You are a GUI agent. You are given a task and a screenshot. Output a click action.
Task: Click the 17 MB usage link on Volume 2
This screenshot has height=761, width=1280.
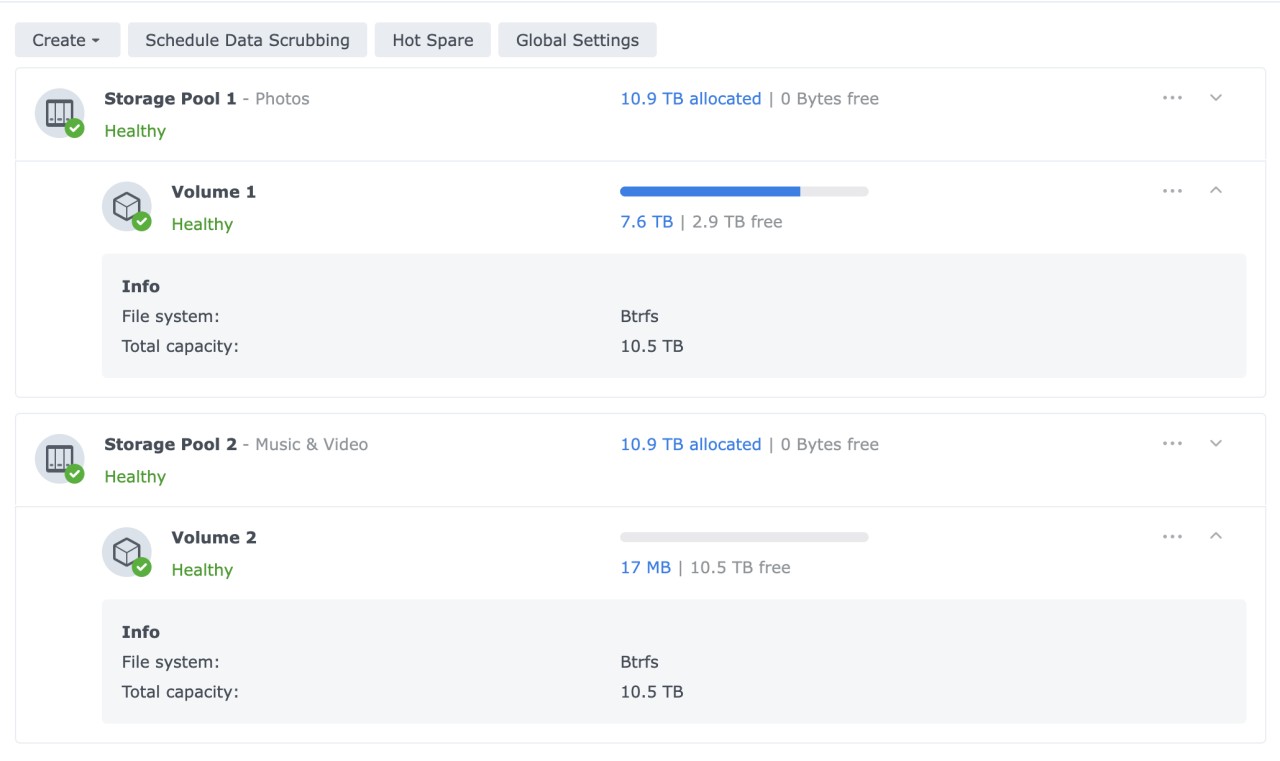tap(645, 567)
